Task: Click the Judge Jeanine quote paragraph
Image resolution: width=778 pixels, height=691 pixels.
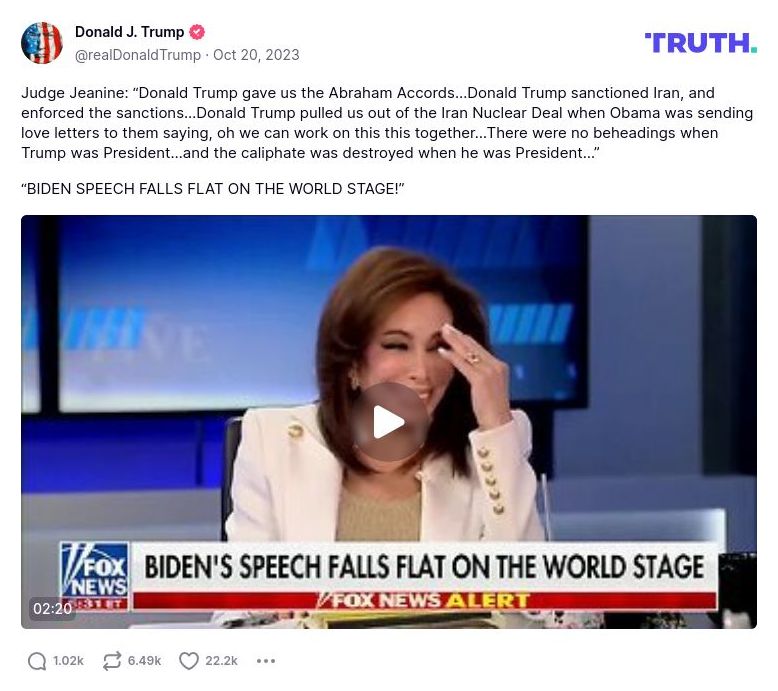Action: click(x=387, y=123)
